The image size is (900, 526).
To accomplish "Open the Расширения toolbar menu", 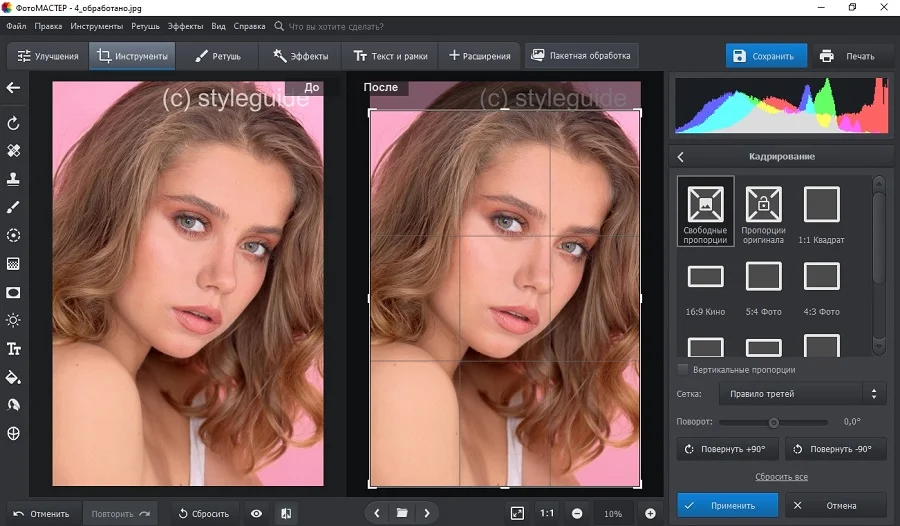I will pyautogui.click(x=479, y=56).
